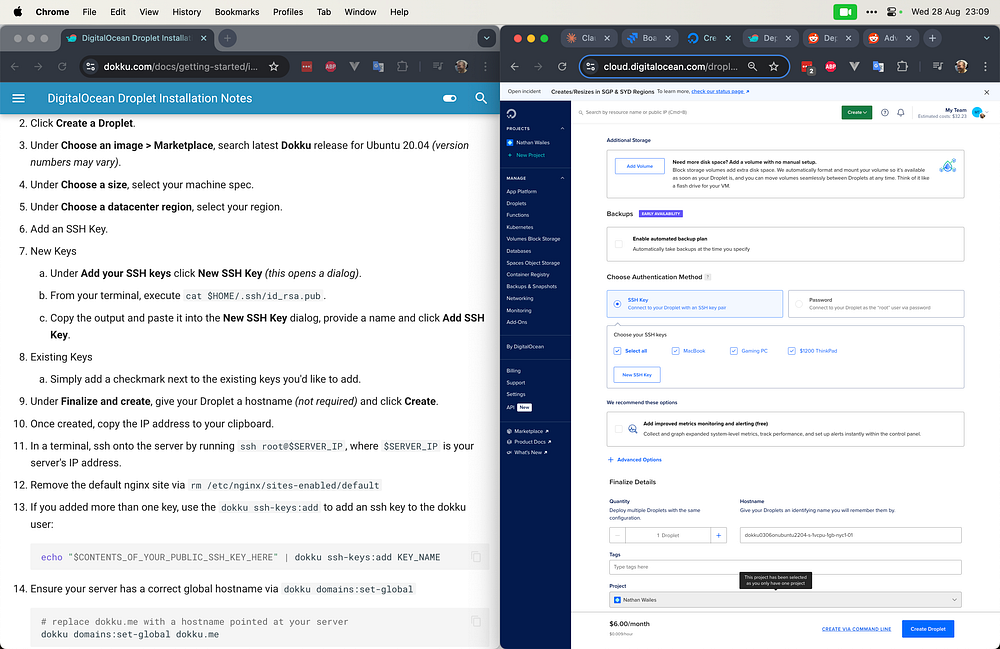This screenshot has height=649, width=1000.
Task: Open extensions puzzle icon in dokku window
Action: 402,66
